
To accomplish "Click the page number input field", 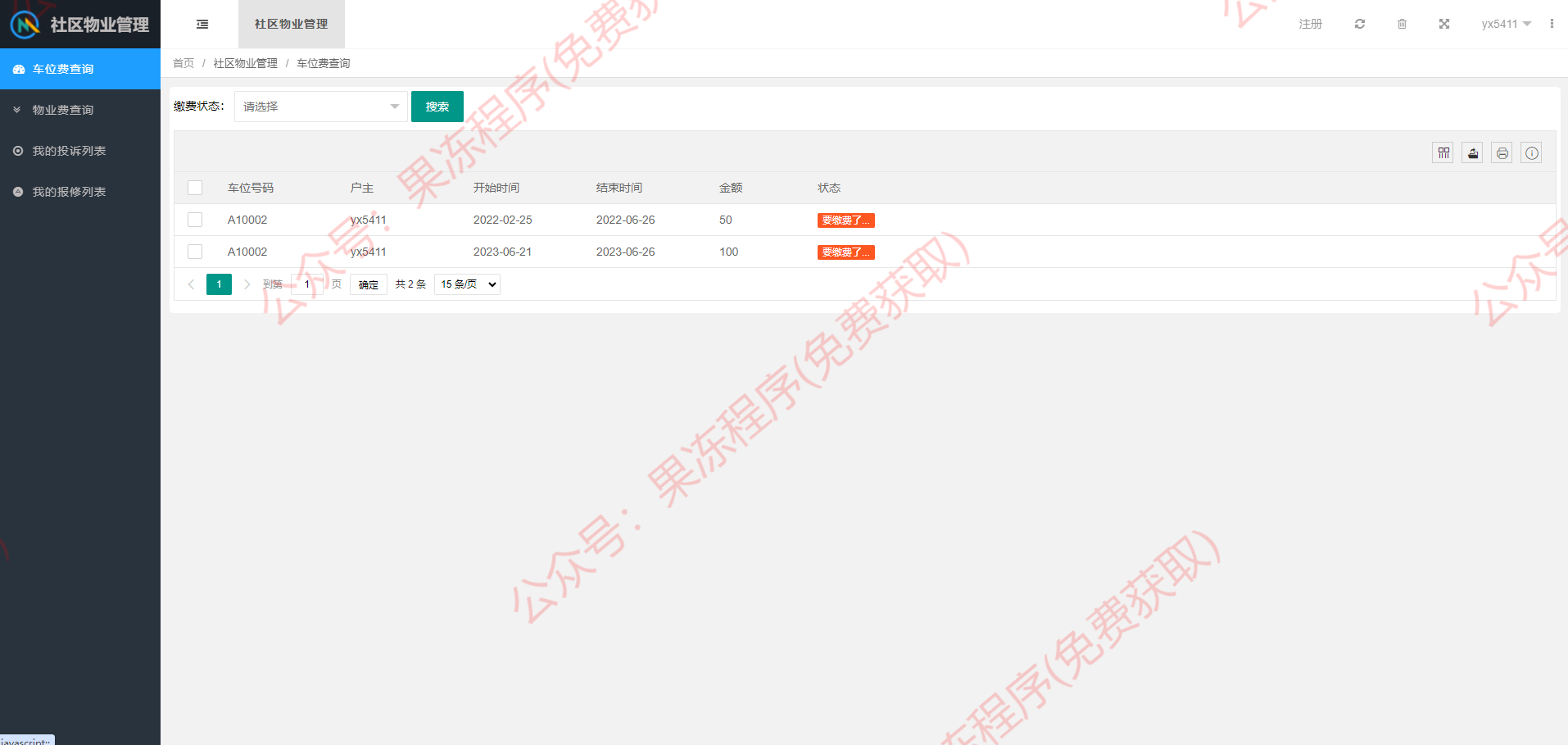I will [x=307, y=284].
